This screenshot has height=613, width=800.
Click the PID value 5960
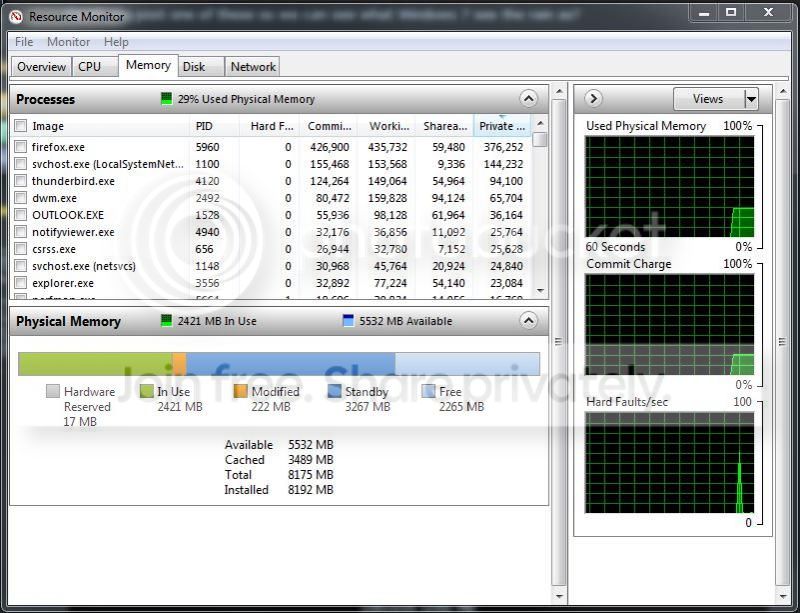[207, 147]
